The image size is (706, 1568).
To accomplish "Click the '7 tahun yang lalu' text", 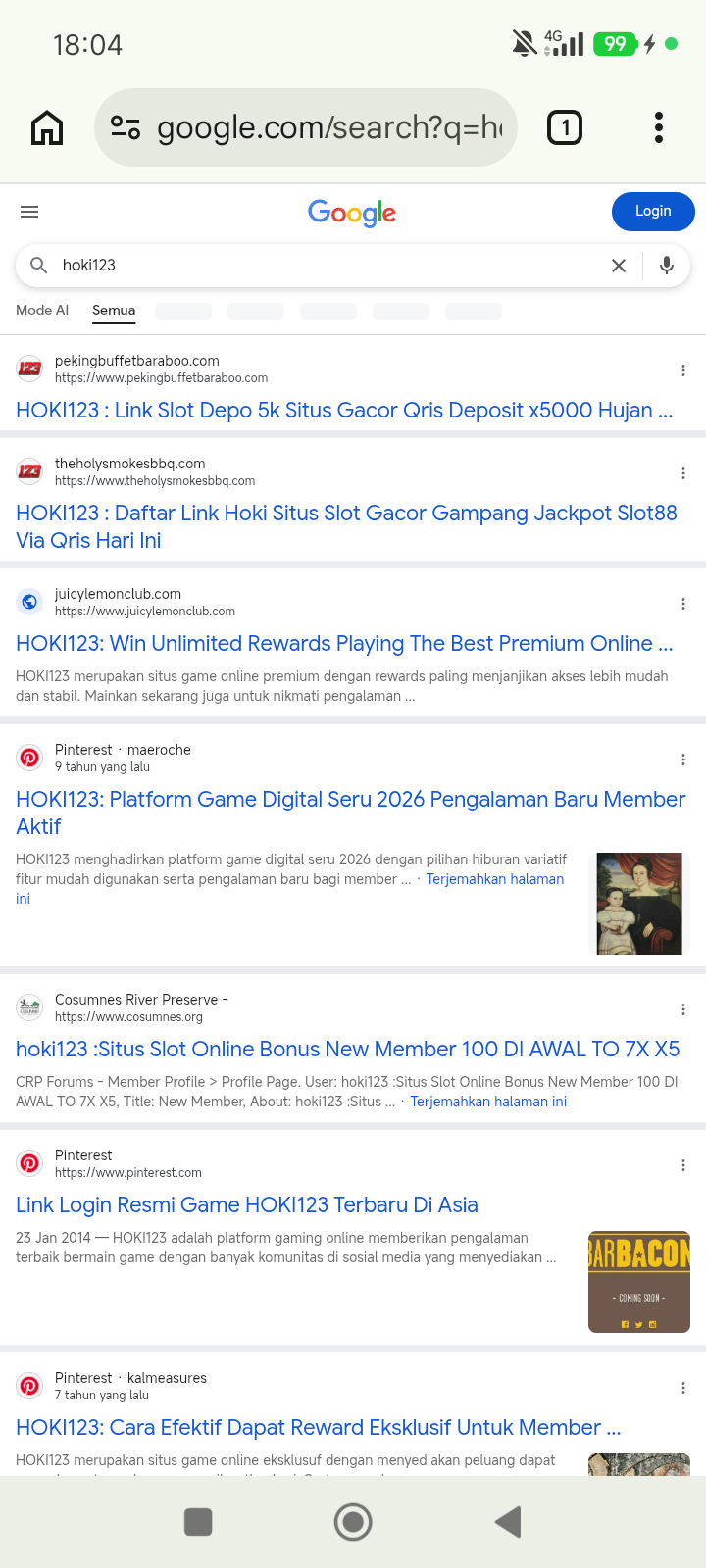I will point(102,1396).
